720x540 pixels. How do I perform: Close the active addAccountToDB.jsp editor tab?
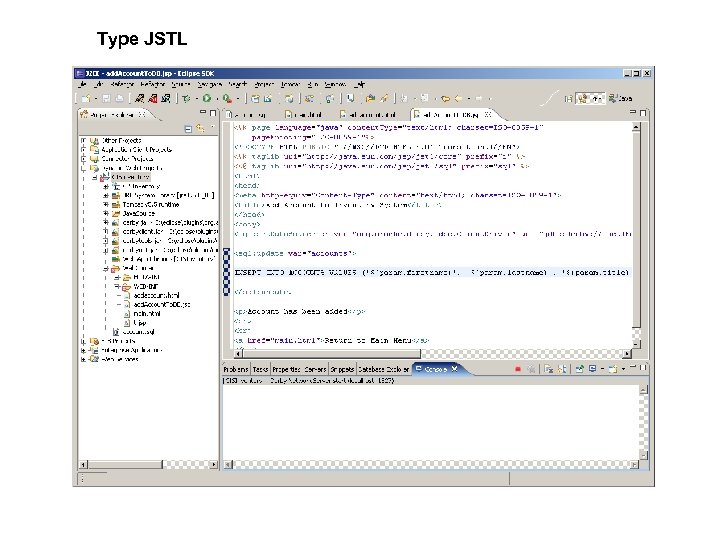click(x=488, y=115)
